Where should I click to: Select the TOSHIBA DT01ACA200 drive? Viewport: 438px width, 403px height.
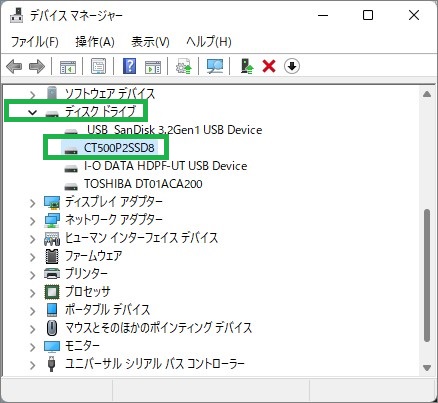click(x=143, y=184)
